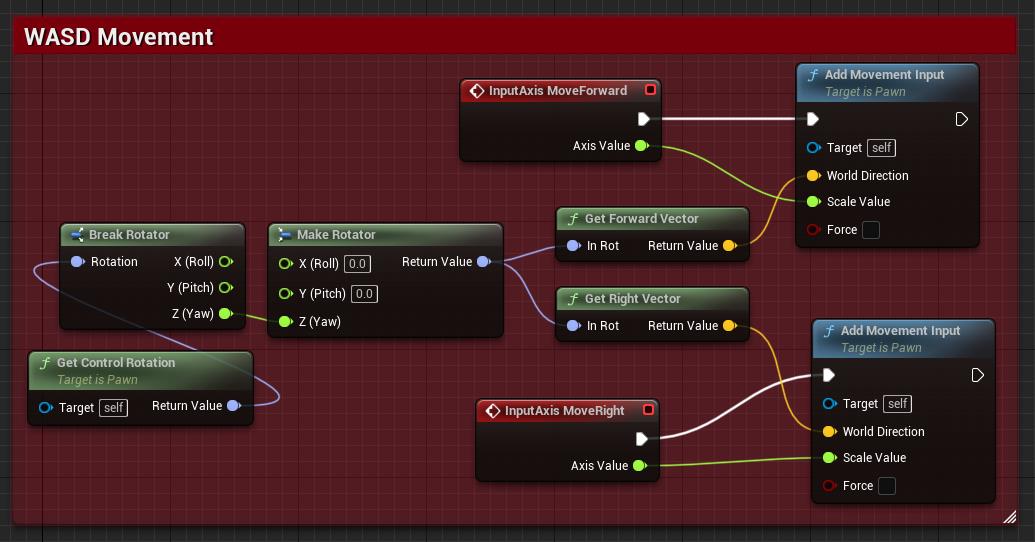The height and width of the screenshot is (542, 1035).
Task: Click the World Direction pin on lower Add Movement Input
Action: point(828,432)
